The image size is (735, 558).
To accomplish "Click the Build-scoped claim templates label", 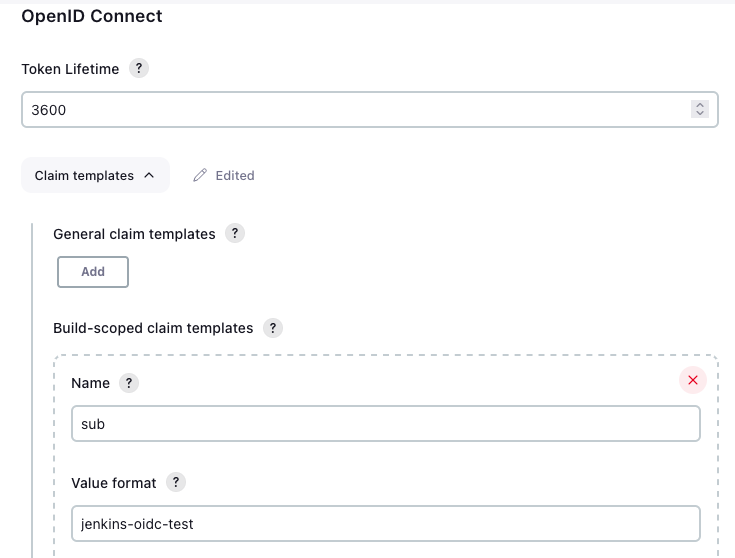I will tap(153, 328).
